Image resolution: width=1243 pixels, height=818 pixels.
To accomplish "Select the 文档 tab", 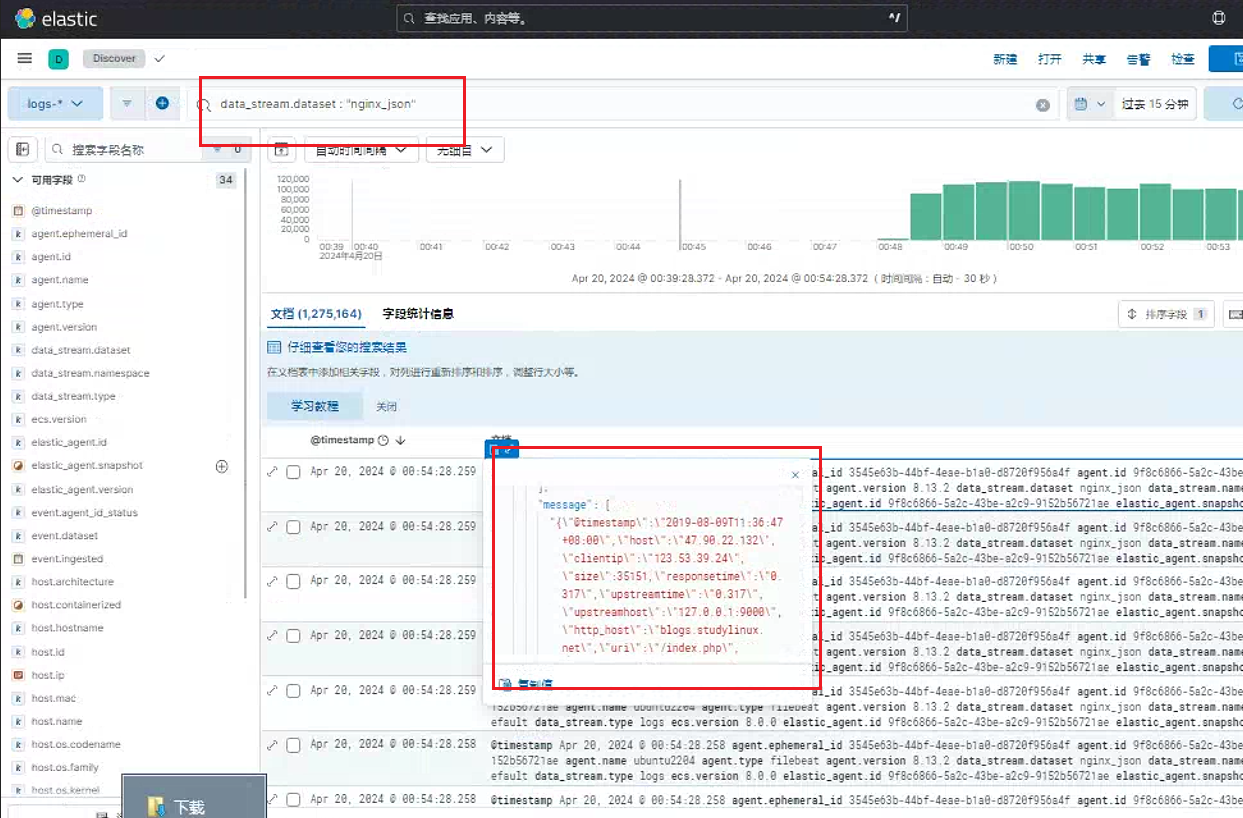I will [316, 314].
